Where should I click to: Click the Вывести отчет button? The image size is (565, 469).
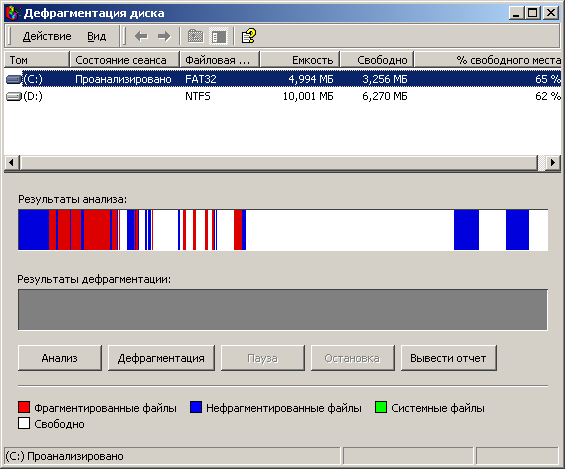tap(448, 358)
